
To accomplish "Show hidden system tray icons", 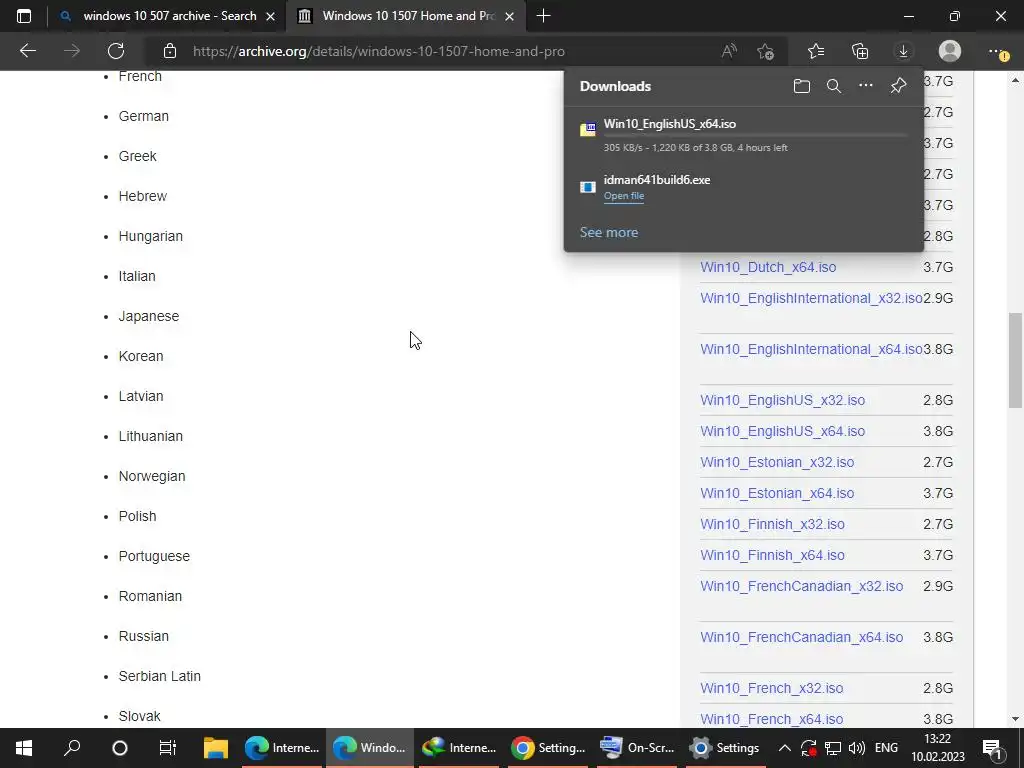I will click(785, 748).
